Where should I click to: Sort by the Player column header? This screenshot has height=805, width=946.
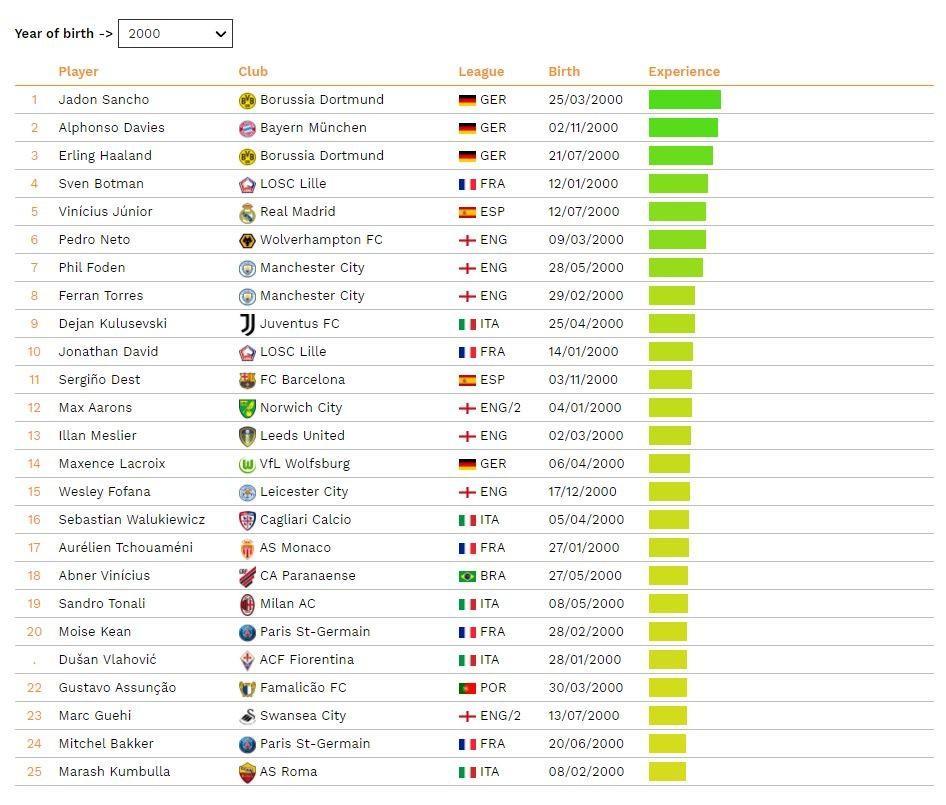(x=78, y=71)
